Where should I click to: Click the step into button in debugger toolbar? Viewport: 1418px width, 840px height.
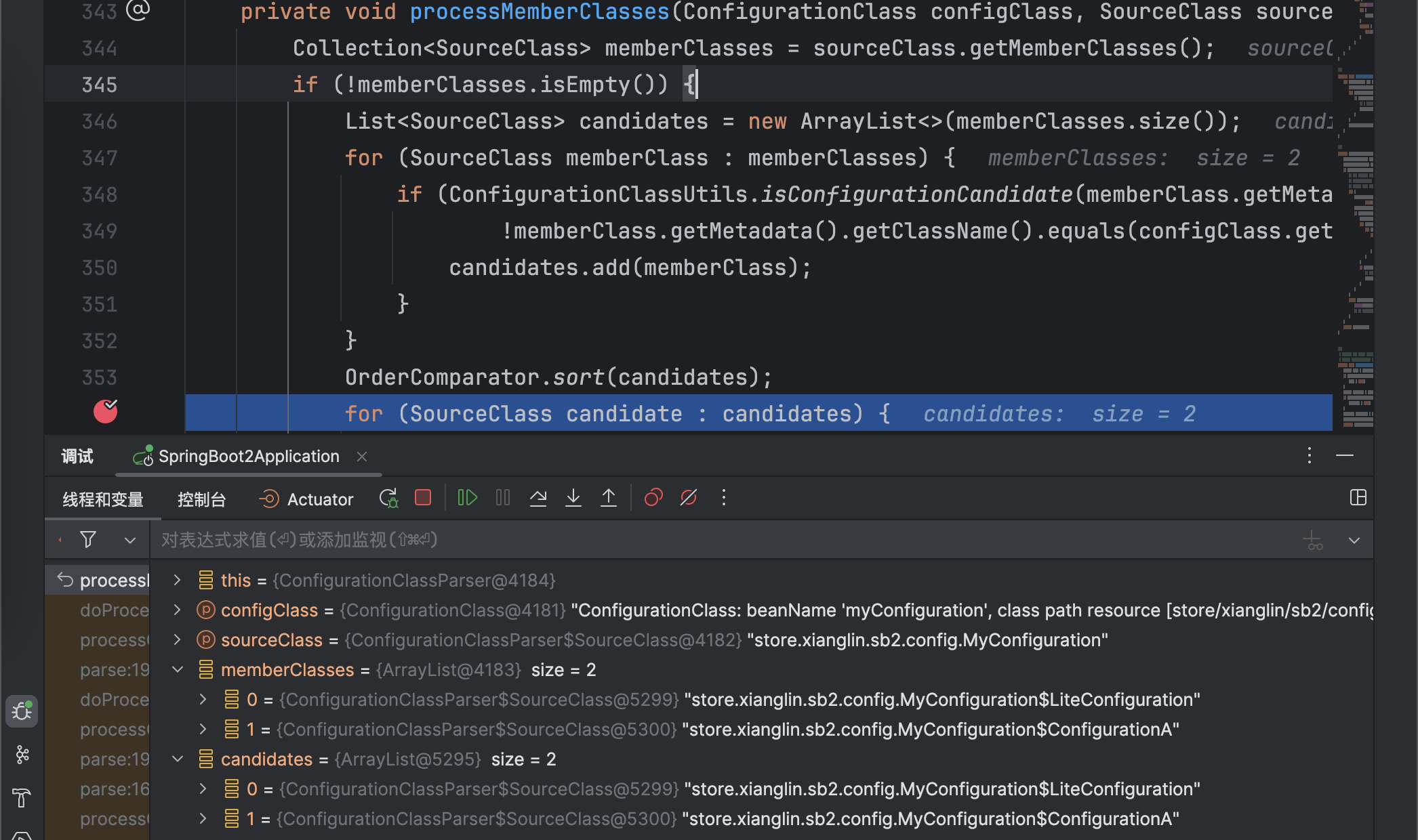tap(574, 498)
